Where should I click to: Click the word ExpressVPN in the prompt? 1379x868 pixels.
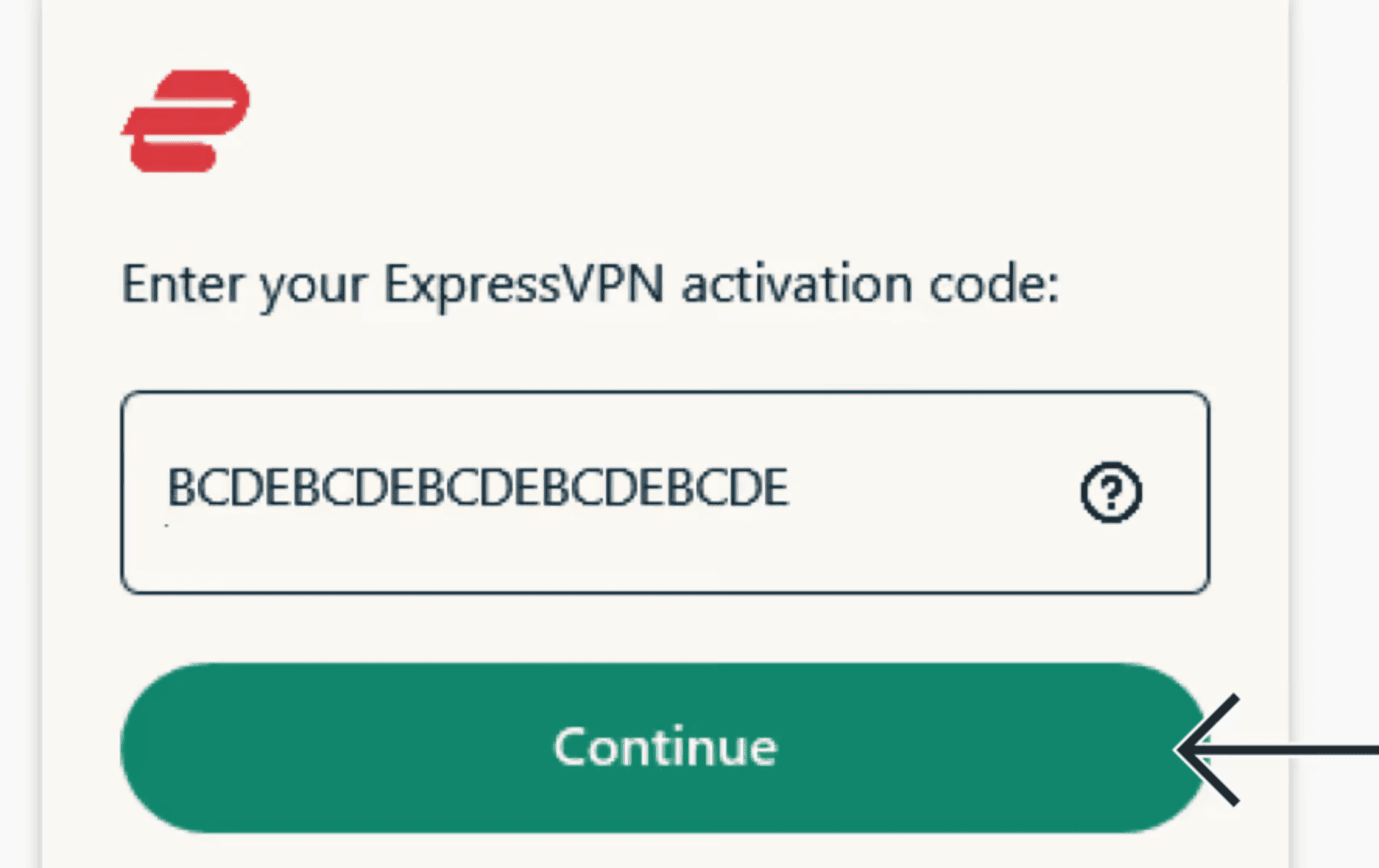coord(524,284)
